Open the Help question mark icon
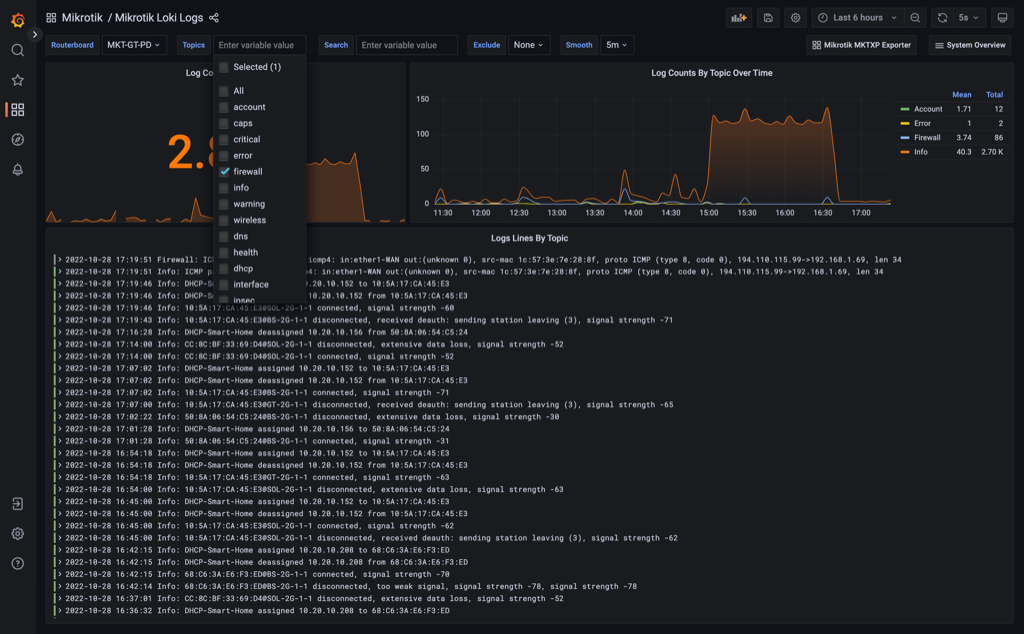Viewport: 1024px width, 634px height. [18, 563]
